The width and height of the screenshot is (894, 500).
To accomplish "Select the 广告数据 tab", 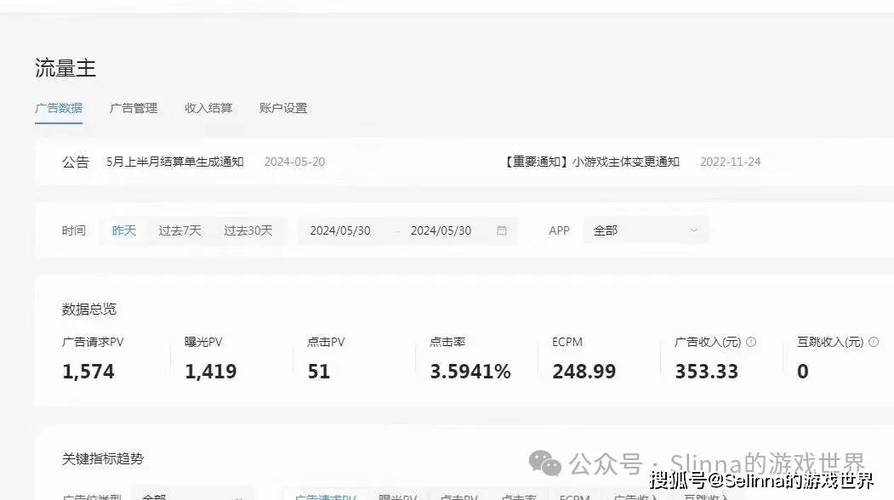I will [x=59, y=108].
